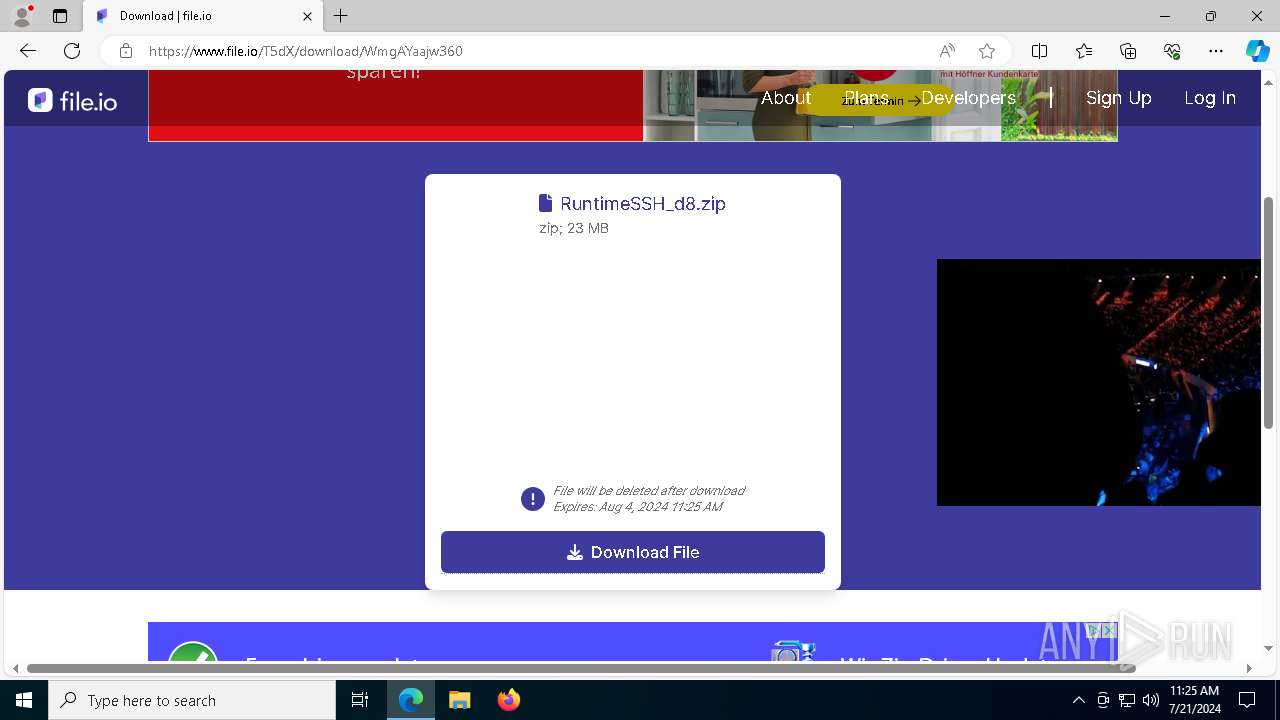Open the notification center icon
Screen dimensions: 1280x720
[1247, 700]
